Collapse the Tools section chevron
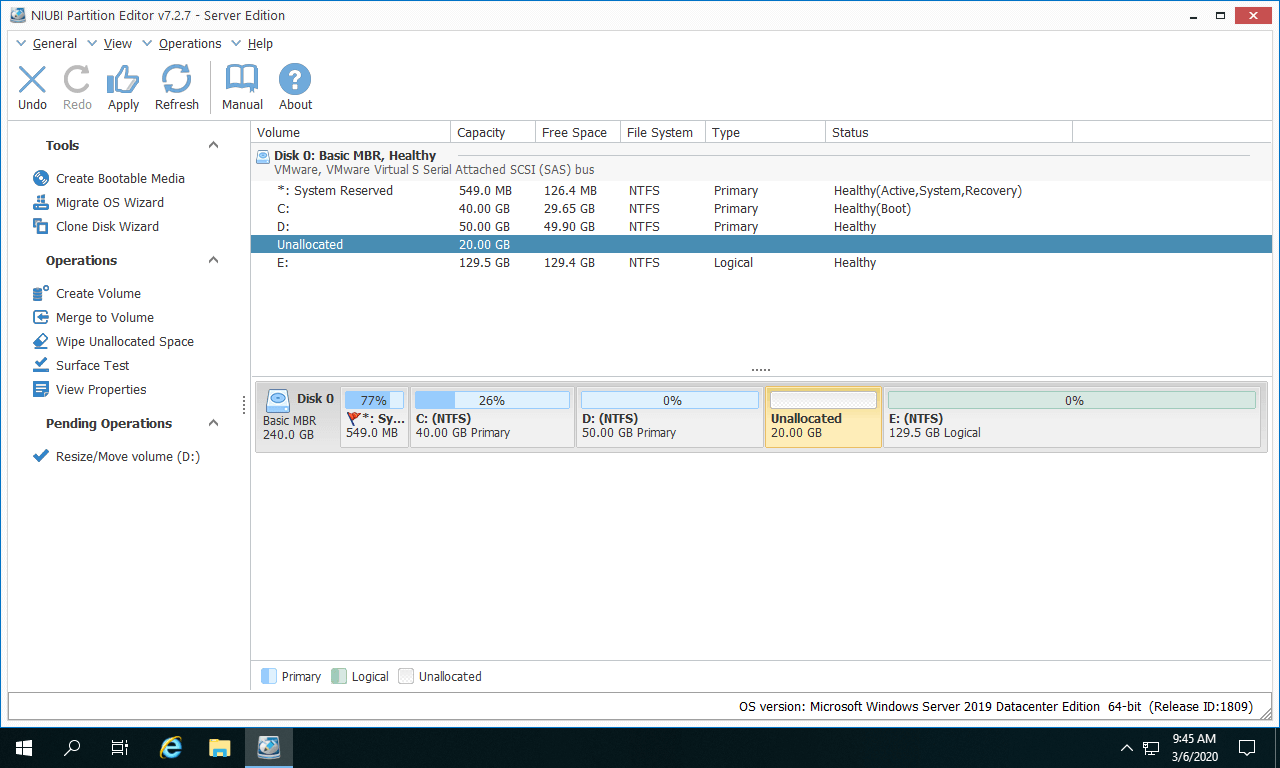 213,145
